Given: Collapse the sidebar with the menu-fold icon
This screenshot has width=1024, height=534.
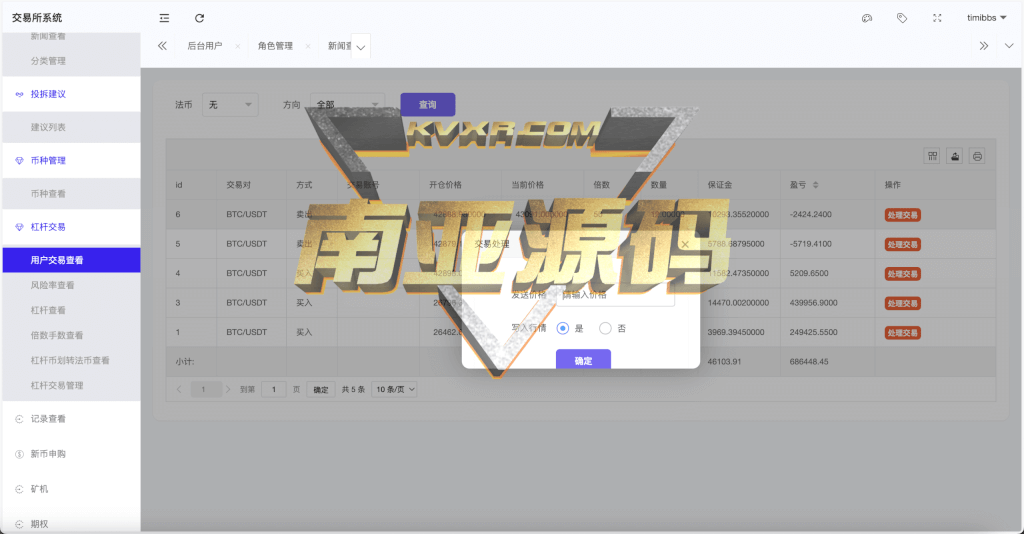Looking at the screenshot, I should pyautogui.click(x=164, y=18).
